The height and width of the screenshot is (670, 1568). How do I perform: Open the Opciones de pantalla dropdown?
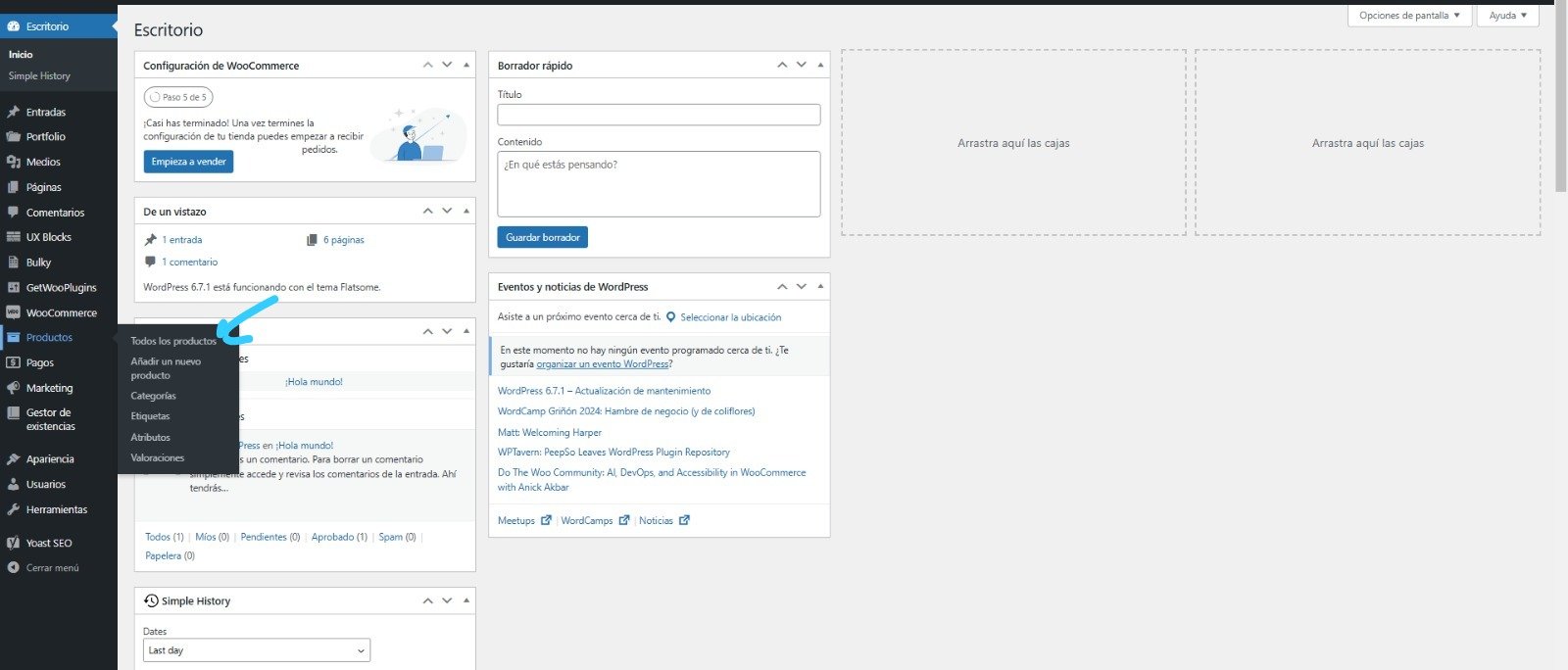coord(1410,16)
